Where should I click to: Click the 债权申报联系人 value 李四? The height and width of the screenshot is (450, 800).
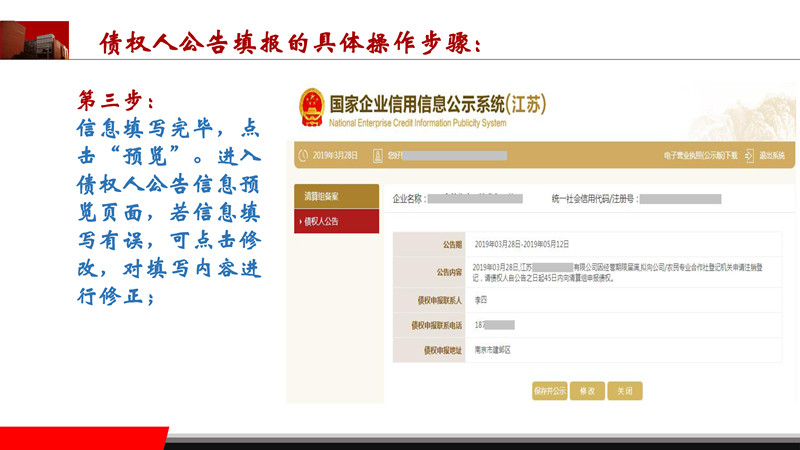481,300
